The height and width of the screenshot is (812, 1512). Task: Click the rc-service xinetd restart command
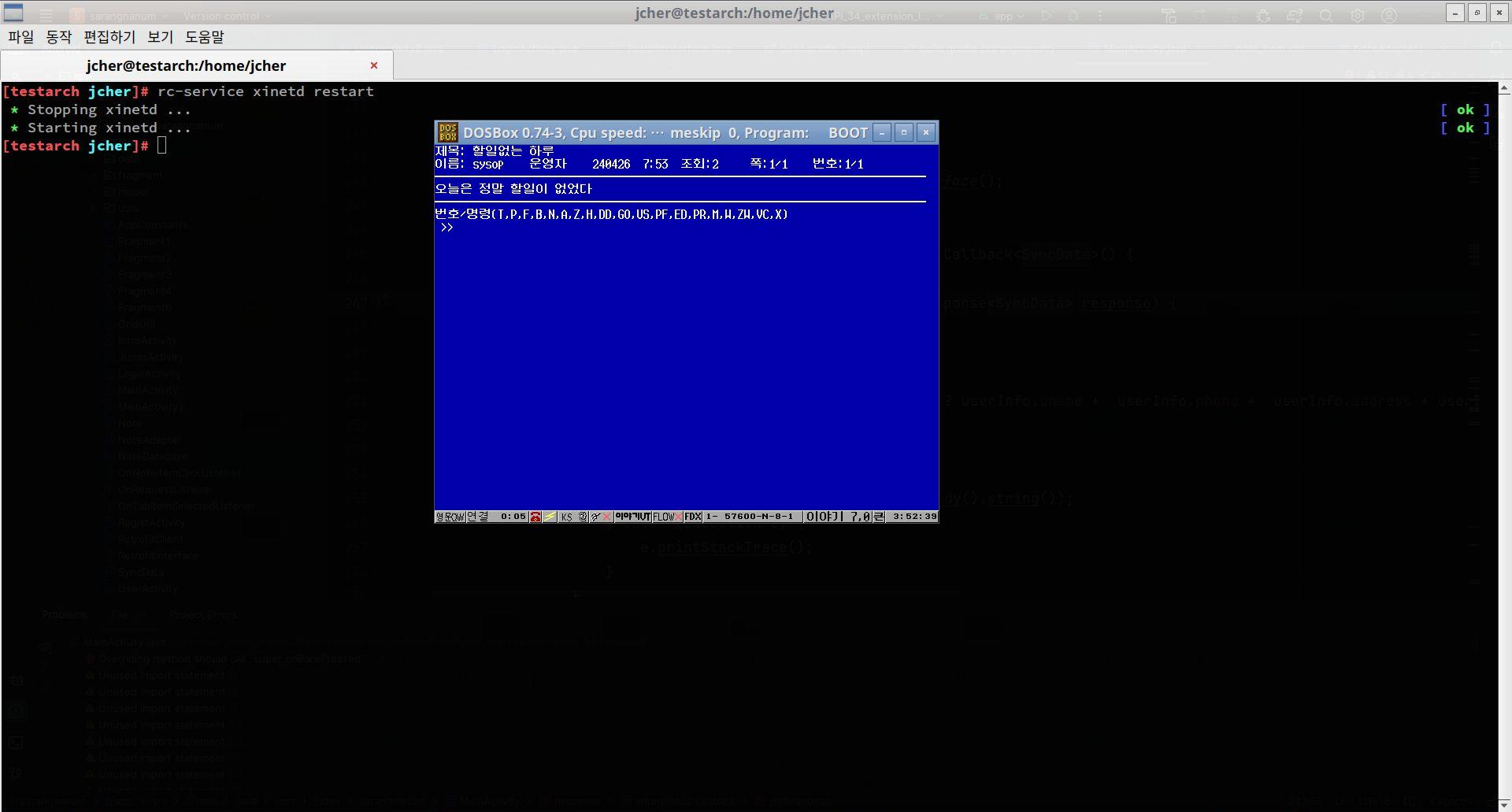click(x=265, y=91)
